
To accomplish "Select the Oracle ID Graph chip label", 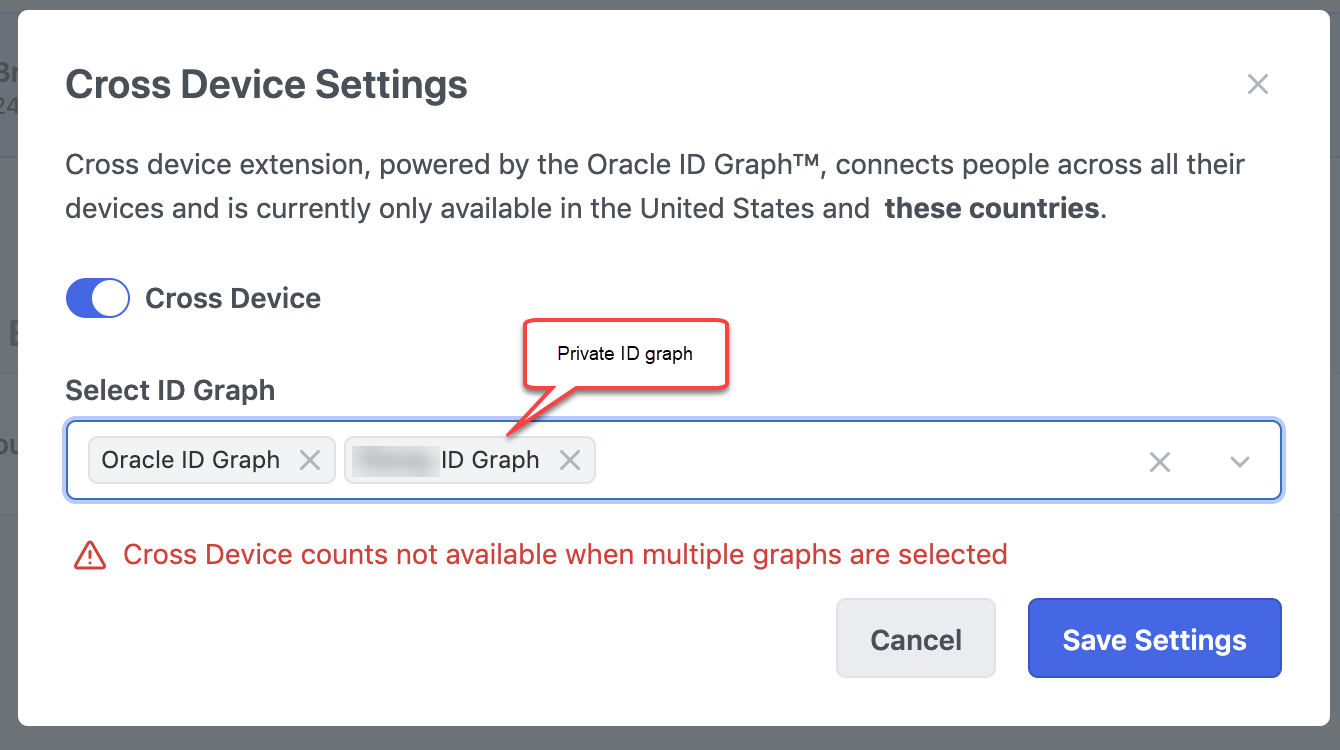I will 191,460.
